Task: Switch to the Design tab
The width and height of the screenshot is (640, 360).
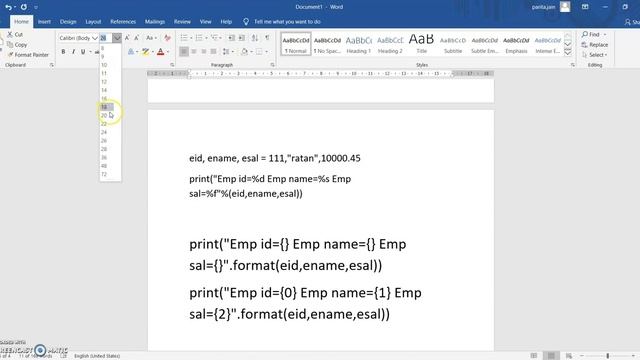Action: point(68,22)
